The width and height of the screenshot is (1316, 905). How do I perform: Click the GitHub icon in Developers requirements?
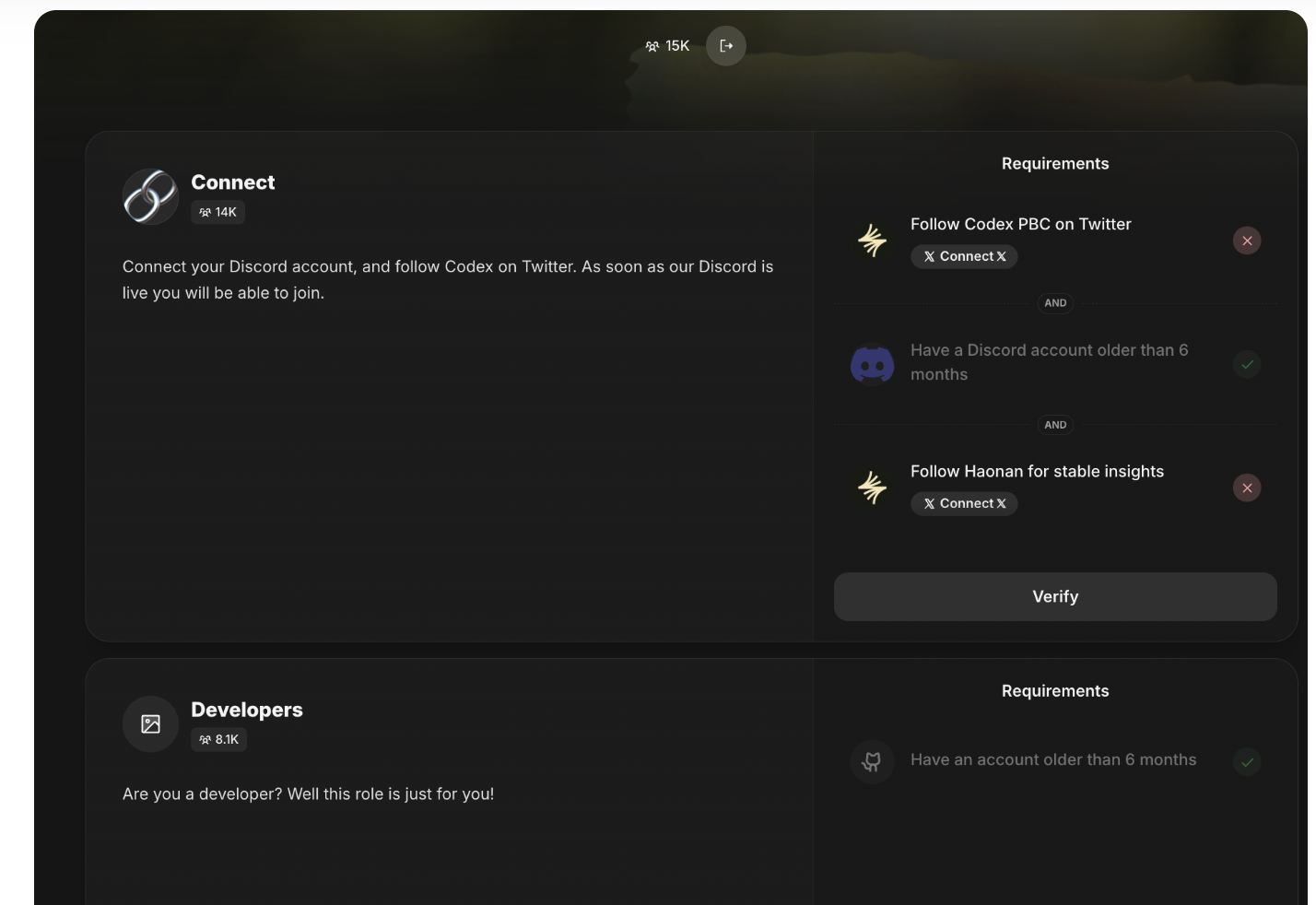point(872,761)
